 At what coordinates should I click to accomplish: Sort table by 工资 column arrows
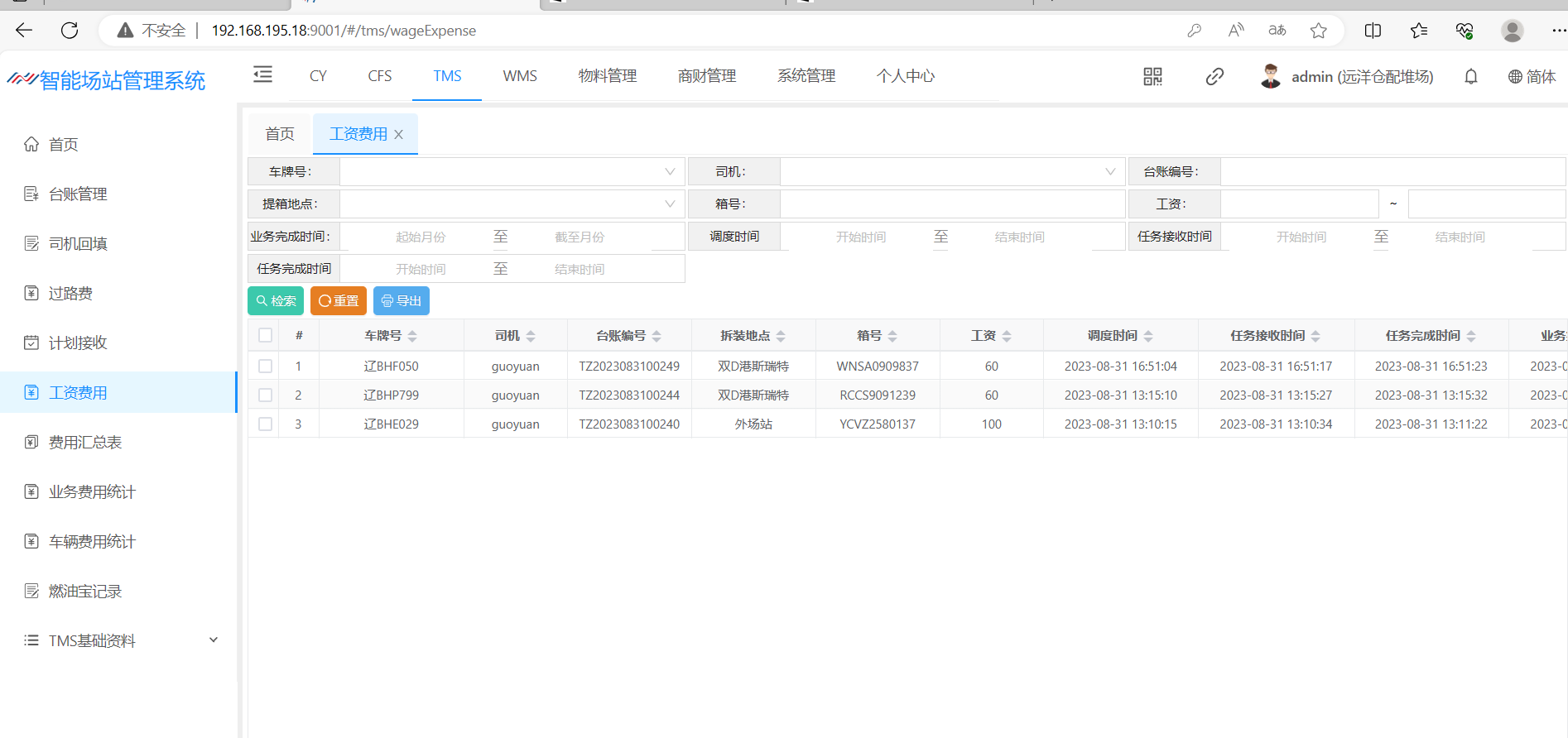pos(1007,336)
